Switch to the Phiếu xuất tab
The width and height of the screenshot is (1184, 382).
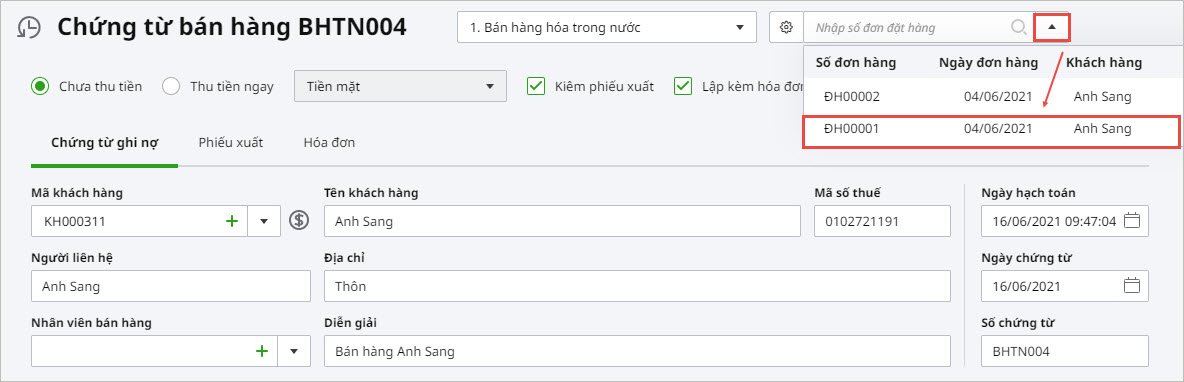click(231, 142)
